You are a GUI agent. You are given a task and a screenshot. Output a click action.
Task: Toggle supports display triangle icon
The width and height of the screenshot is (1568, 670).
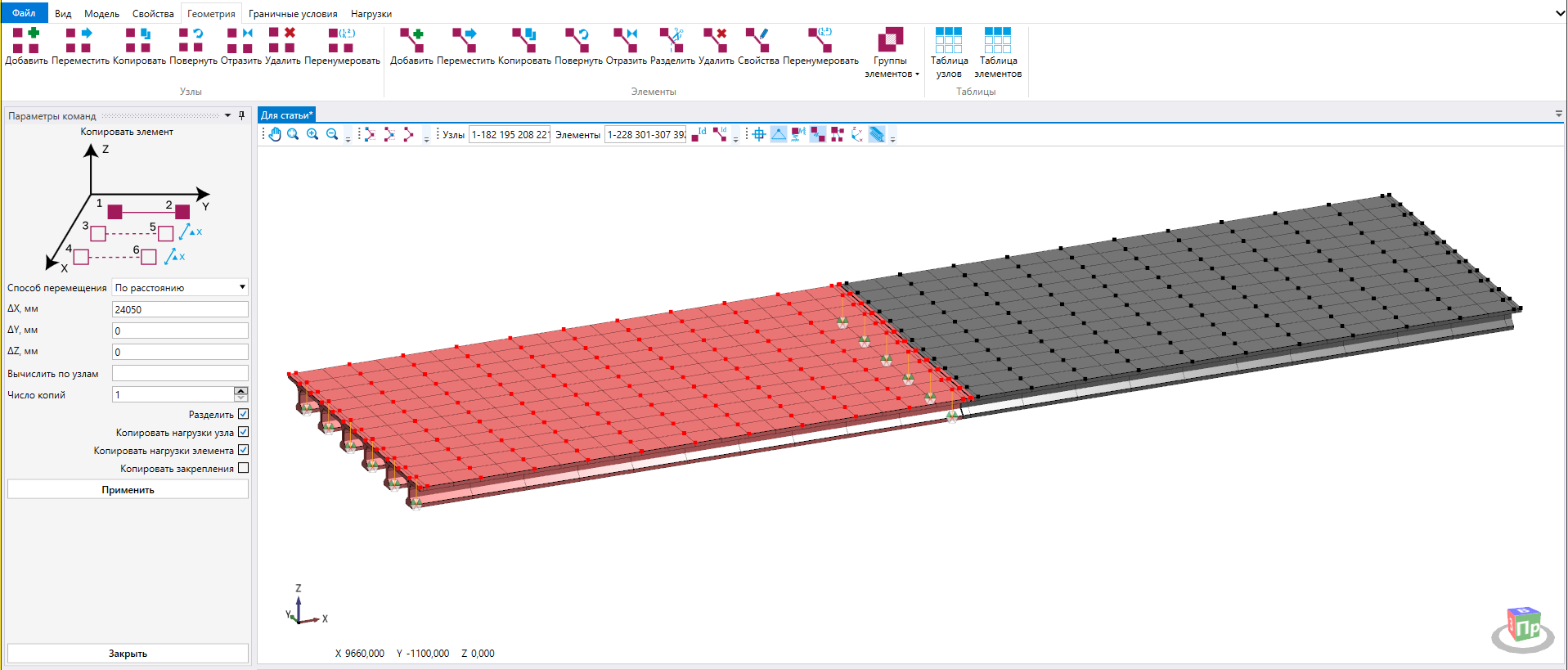click(779, 134)
